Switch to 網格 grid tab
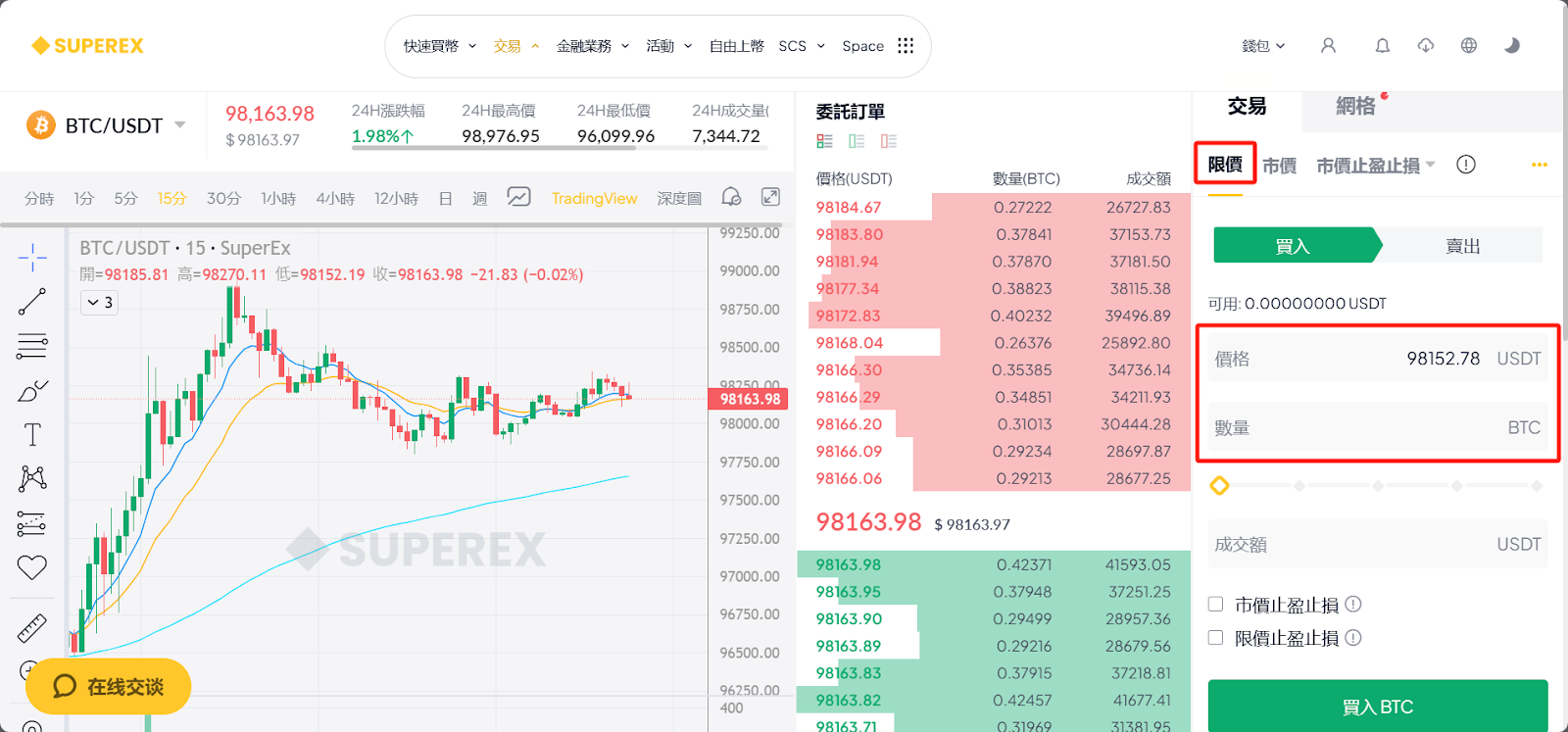This screenshot has width=1568, height=732. click(x=1355, y=106)
